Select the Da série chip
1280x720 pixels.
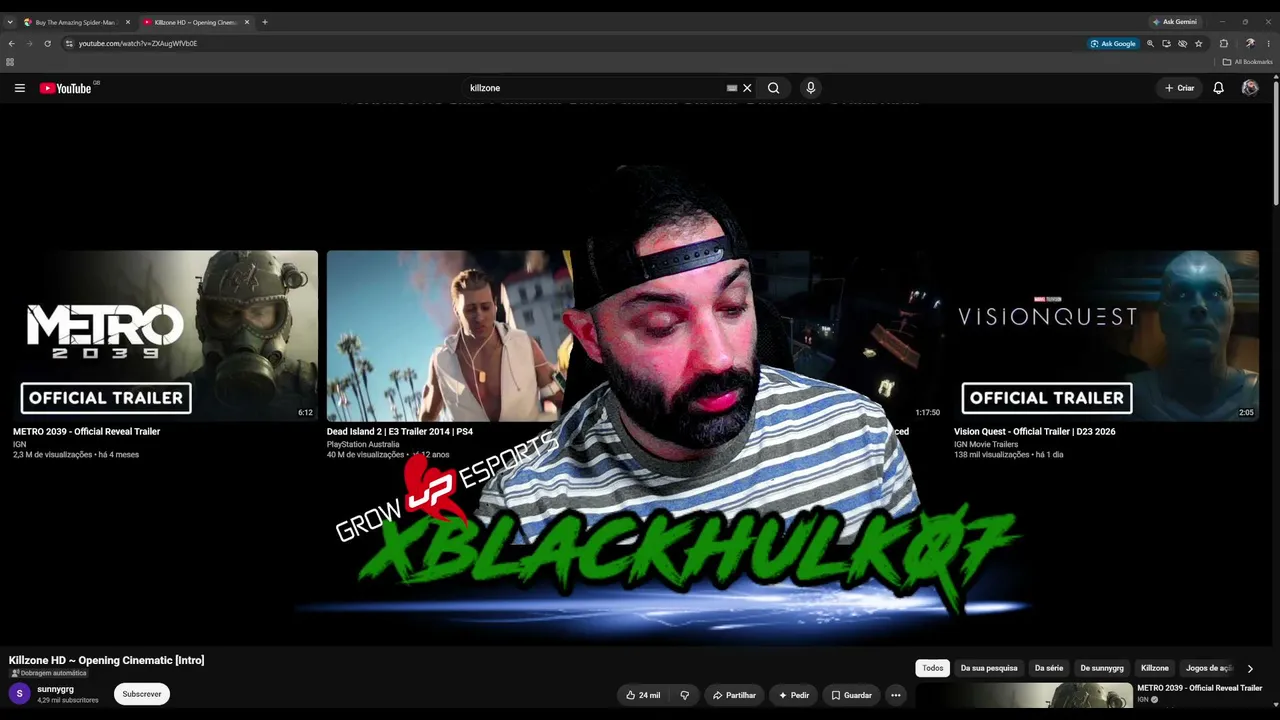point(1049,668)
